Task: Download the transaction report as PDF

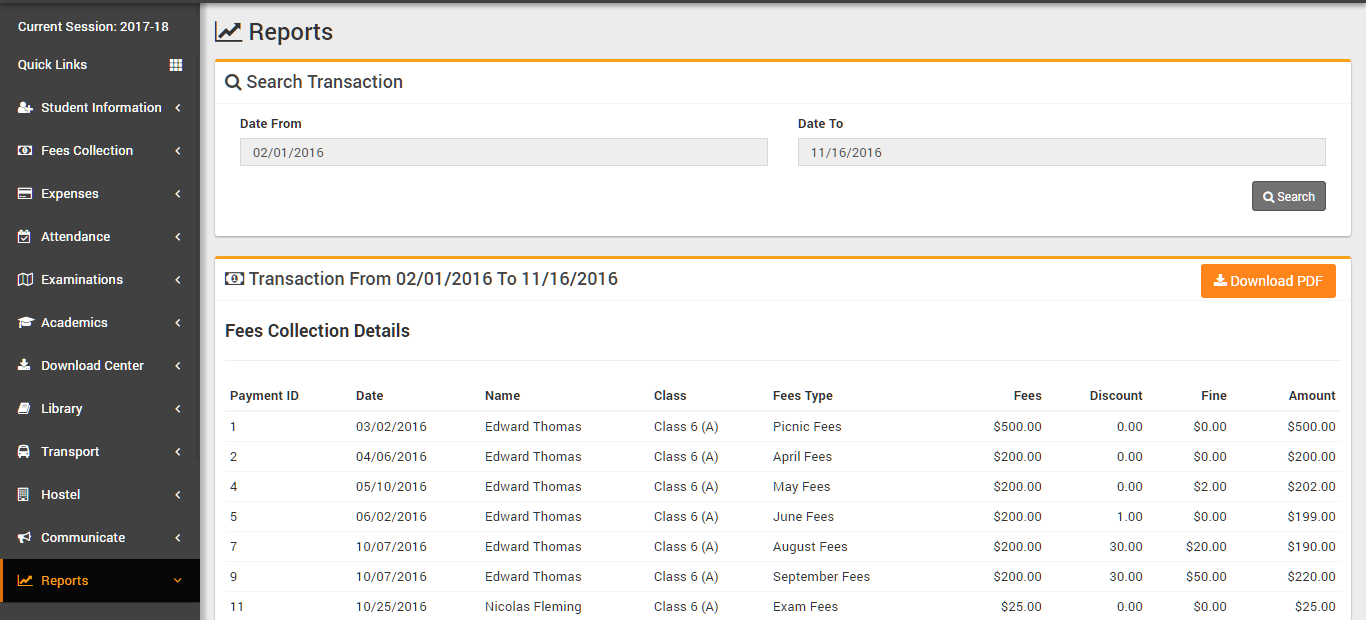Action: tap(1268, 281)
